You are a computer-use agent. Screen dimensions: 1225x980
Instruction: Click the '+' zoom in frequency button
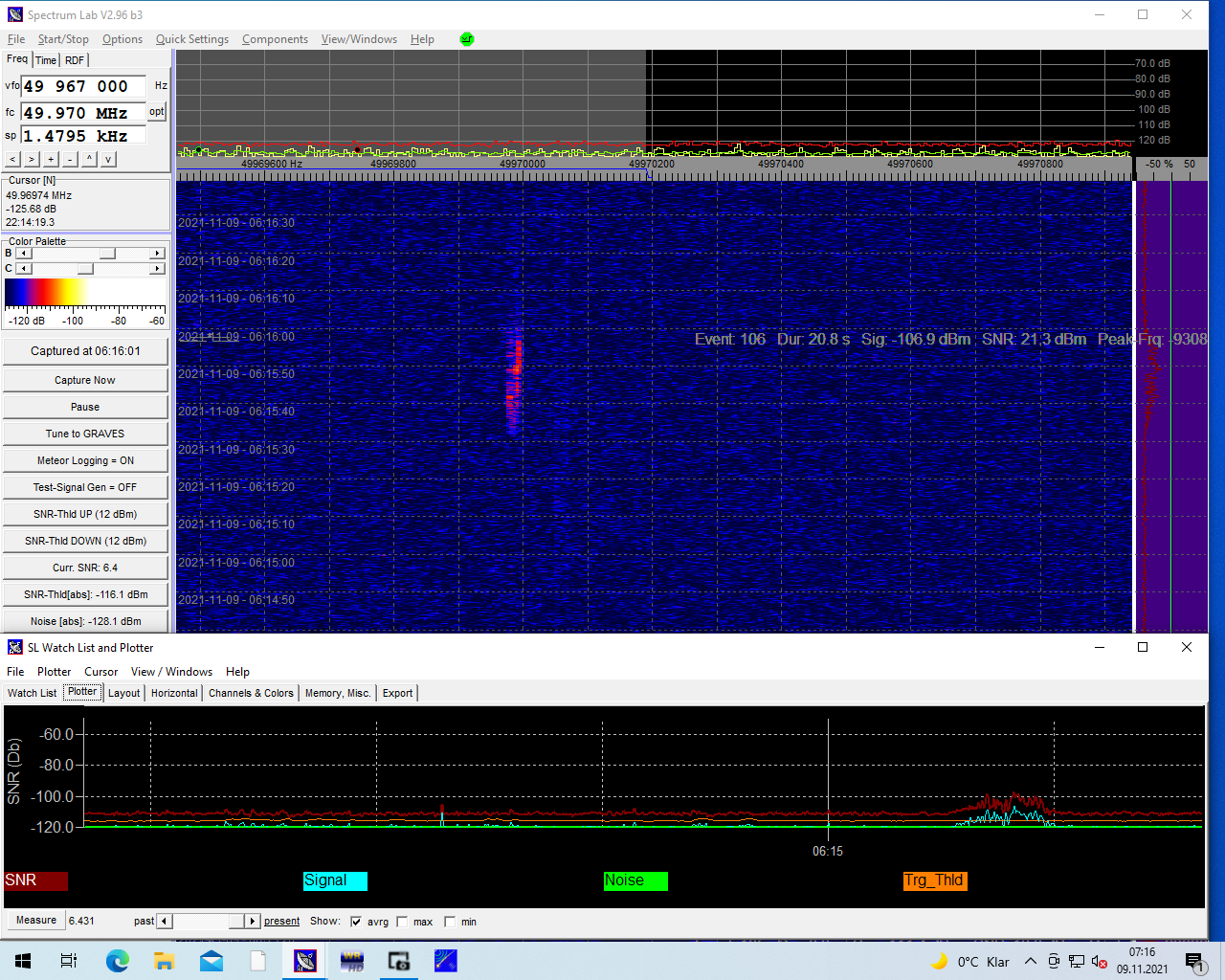tap(51, 159)
